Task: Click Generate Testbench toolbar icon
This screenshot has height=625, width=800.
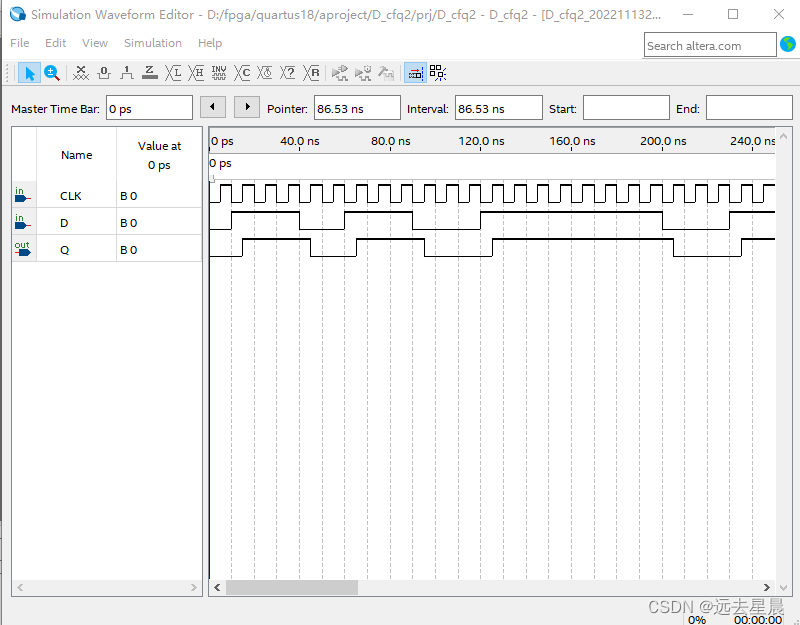Action: click(386, 73)
